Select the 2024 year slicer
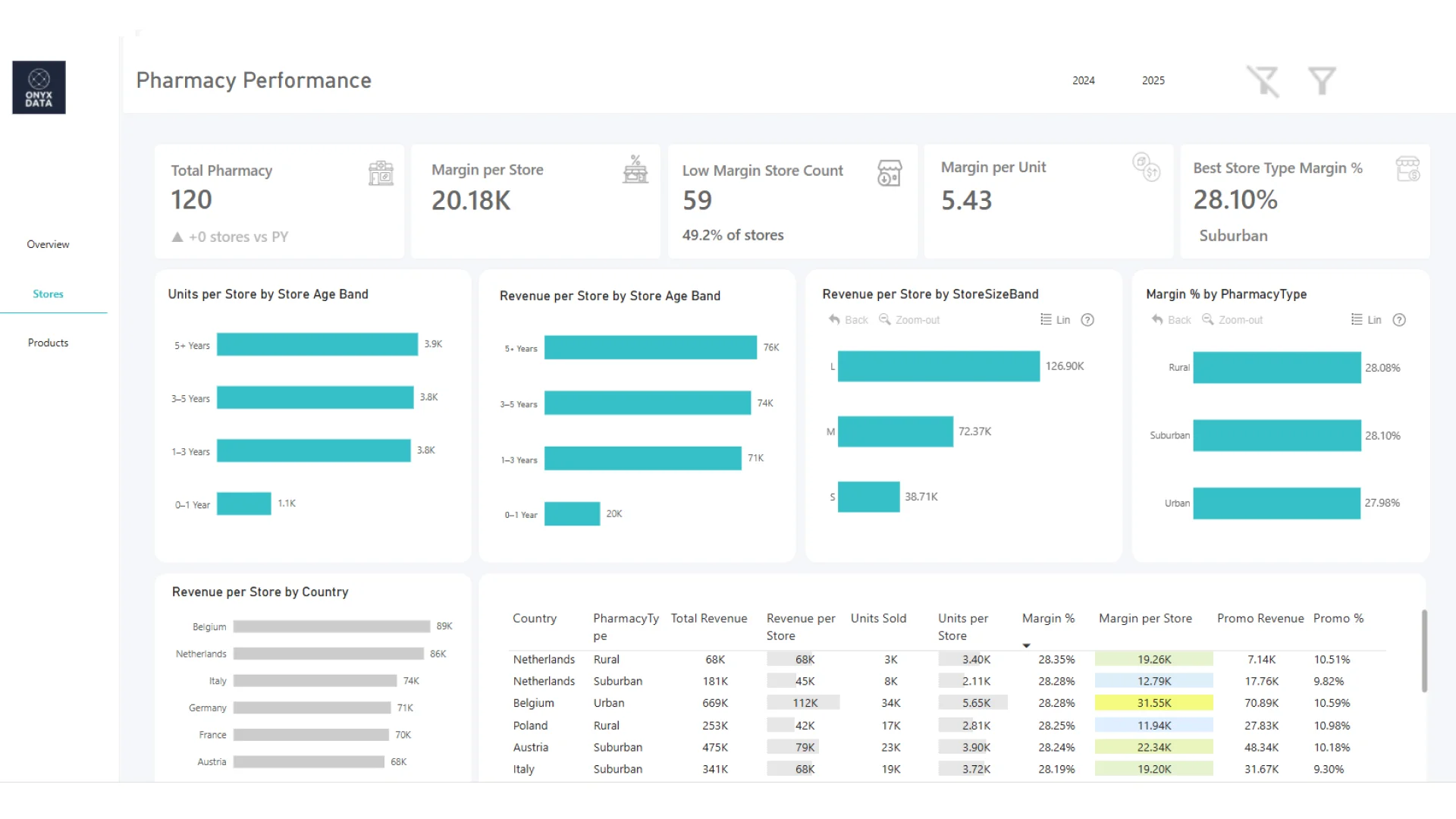This screenshot has width=1456, height=819. 1083,80
